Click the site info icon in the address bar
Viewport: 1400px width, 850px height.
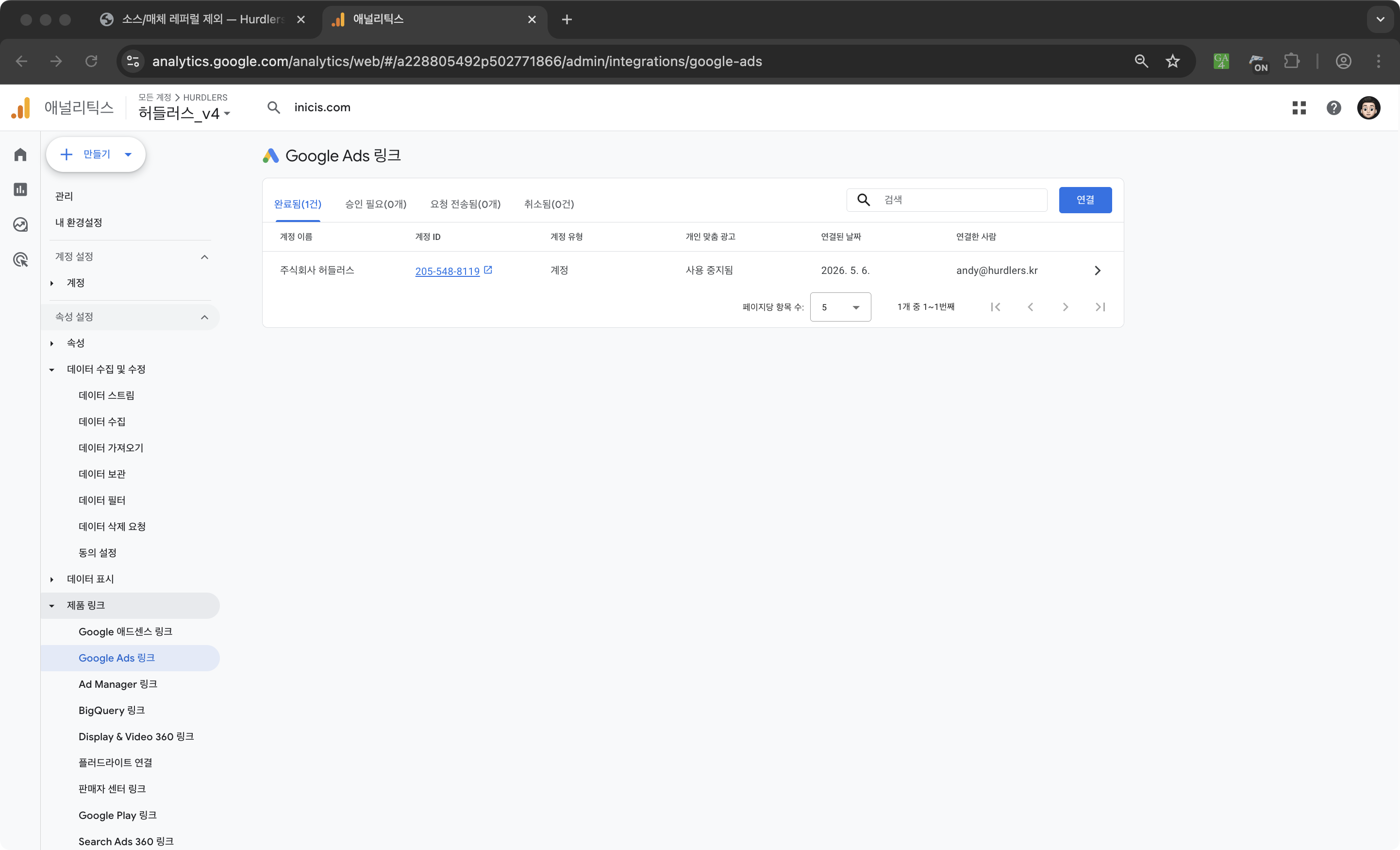click(x=133, y=61)
